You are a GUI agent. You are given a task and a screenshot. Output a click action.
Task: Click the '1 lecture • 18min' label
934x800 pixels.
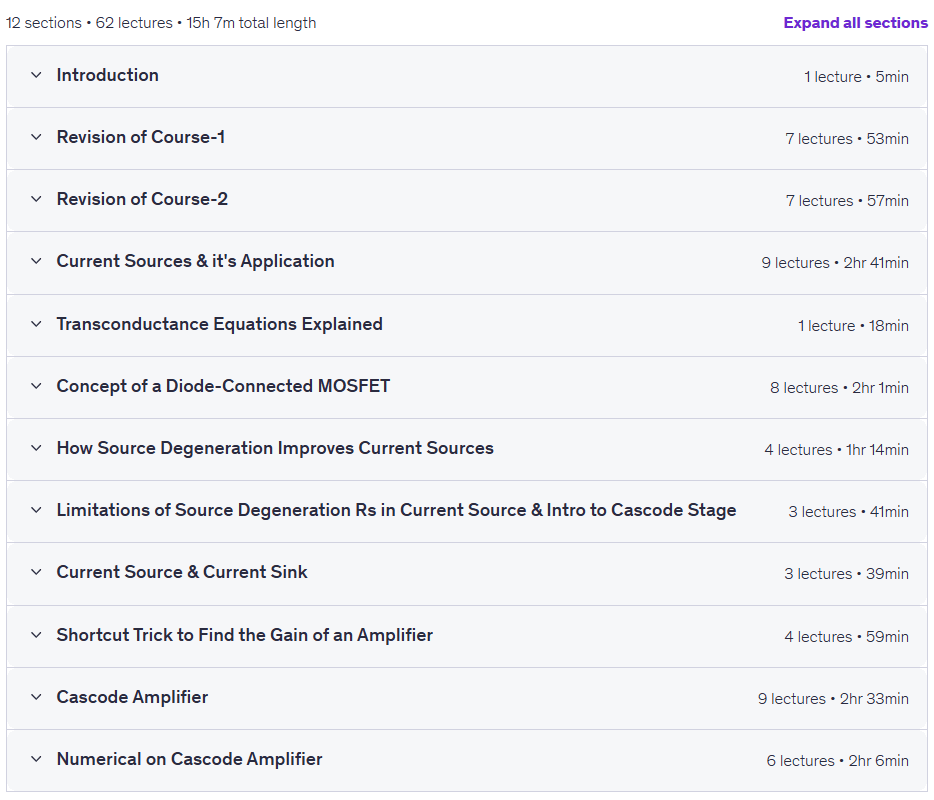(x=854, y=326)
